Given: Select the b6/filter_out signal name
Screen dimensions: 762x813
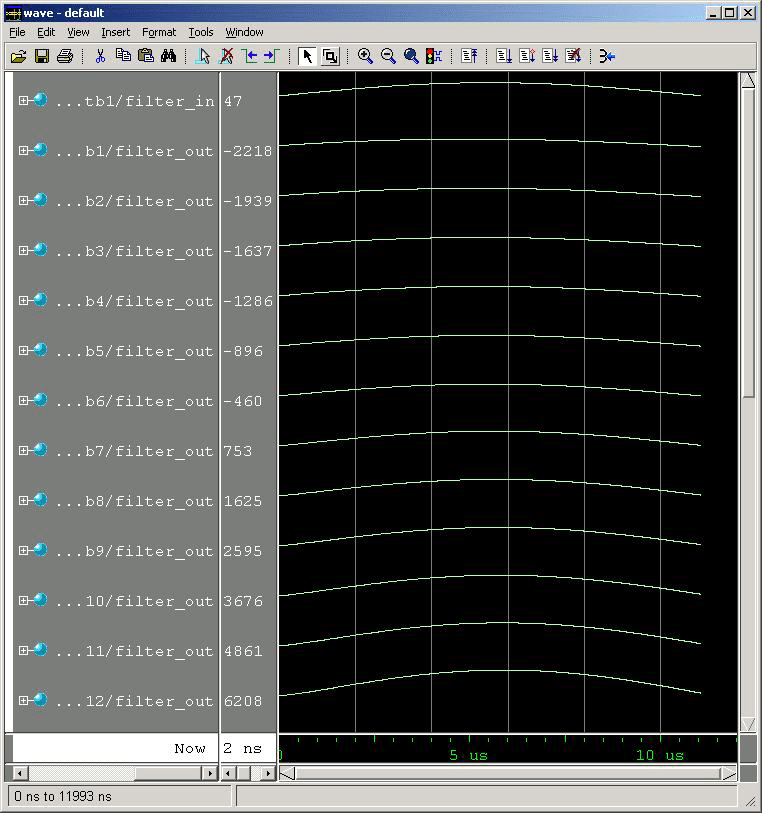Looking at the screenshot, I should point(134,401).
